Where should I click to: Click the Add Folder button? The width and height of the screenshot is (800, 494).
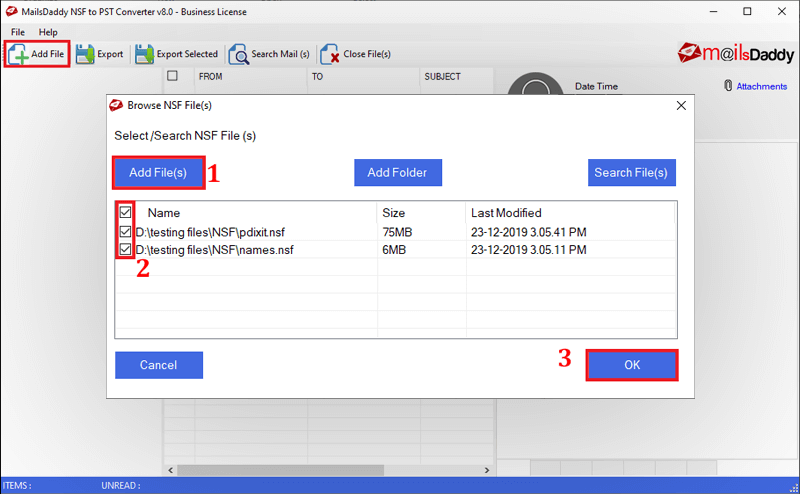(x=398, y=172)
